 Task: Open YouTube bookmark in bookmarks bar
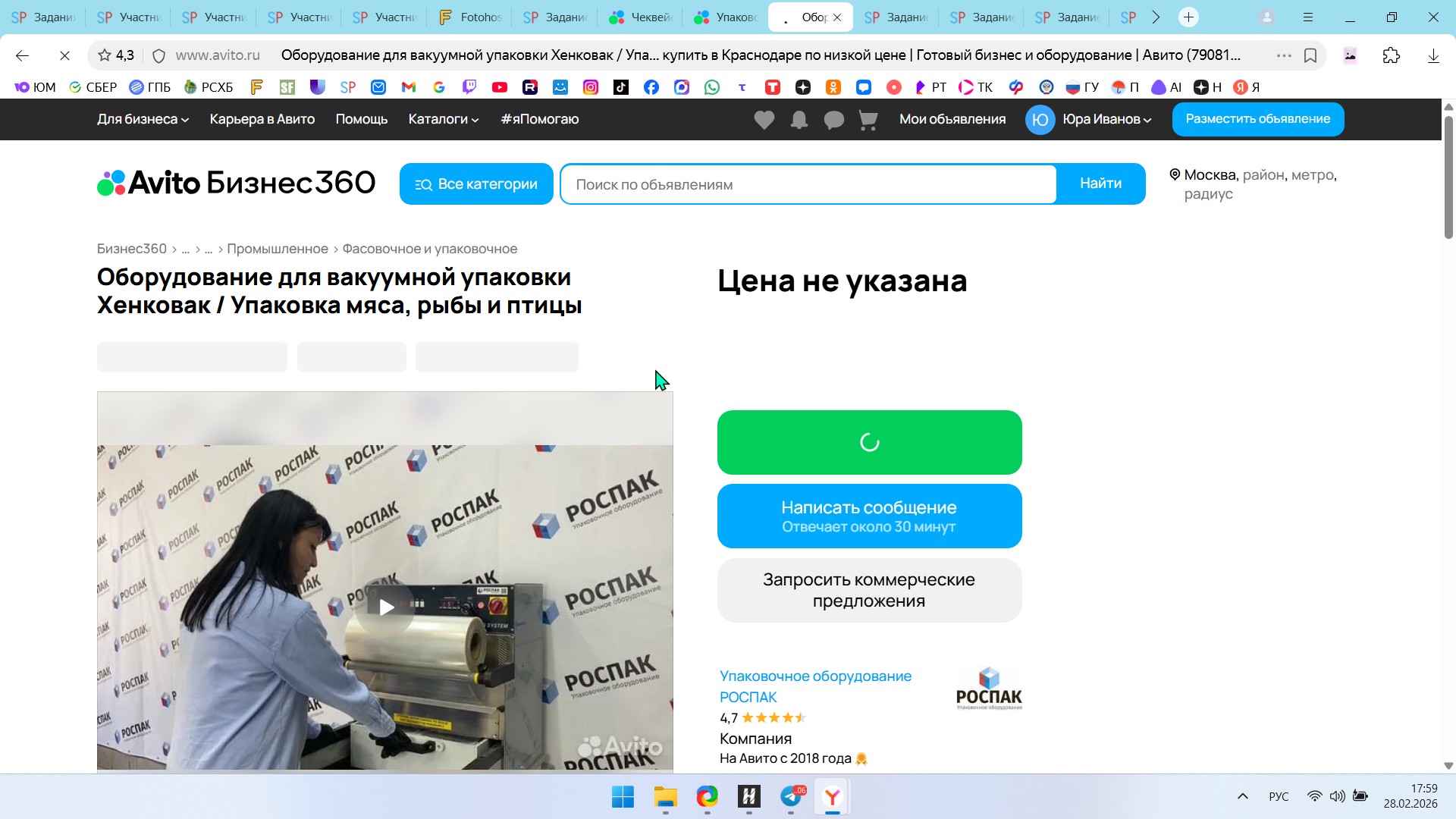pos(499,87)
